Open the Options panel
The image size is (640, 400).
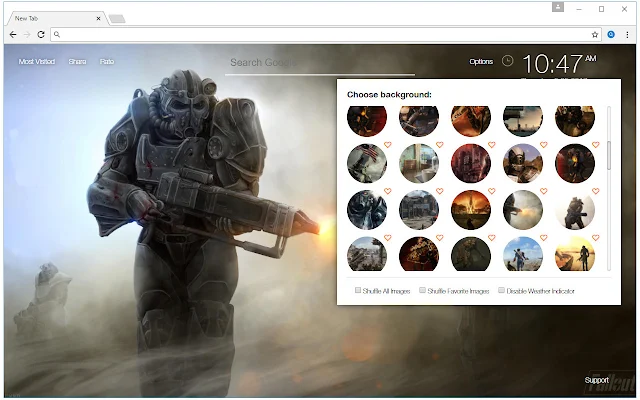481,62
